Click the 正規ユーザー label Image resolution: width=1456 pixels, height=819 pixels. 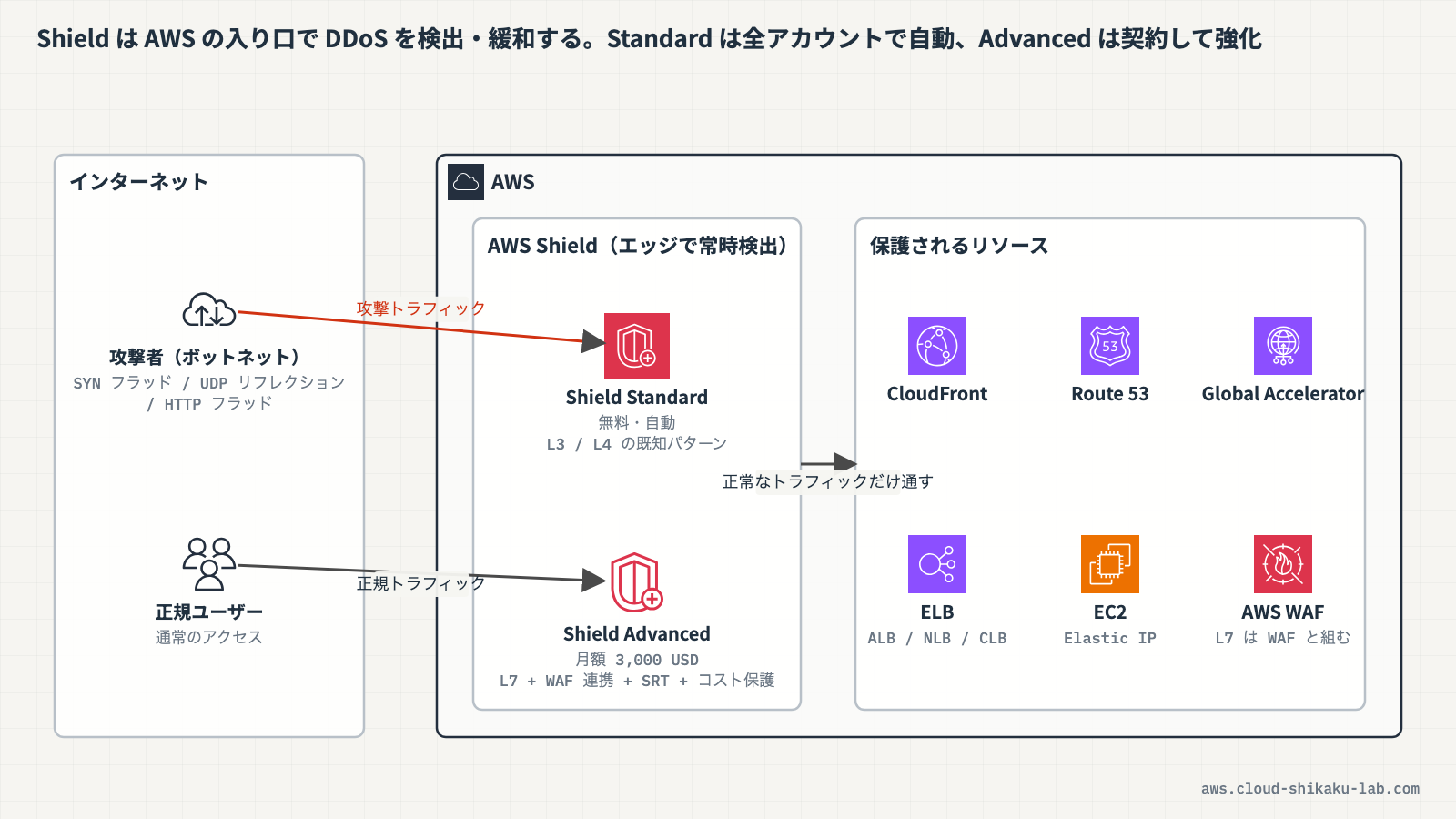click(209, 612)
